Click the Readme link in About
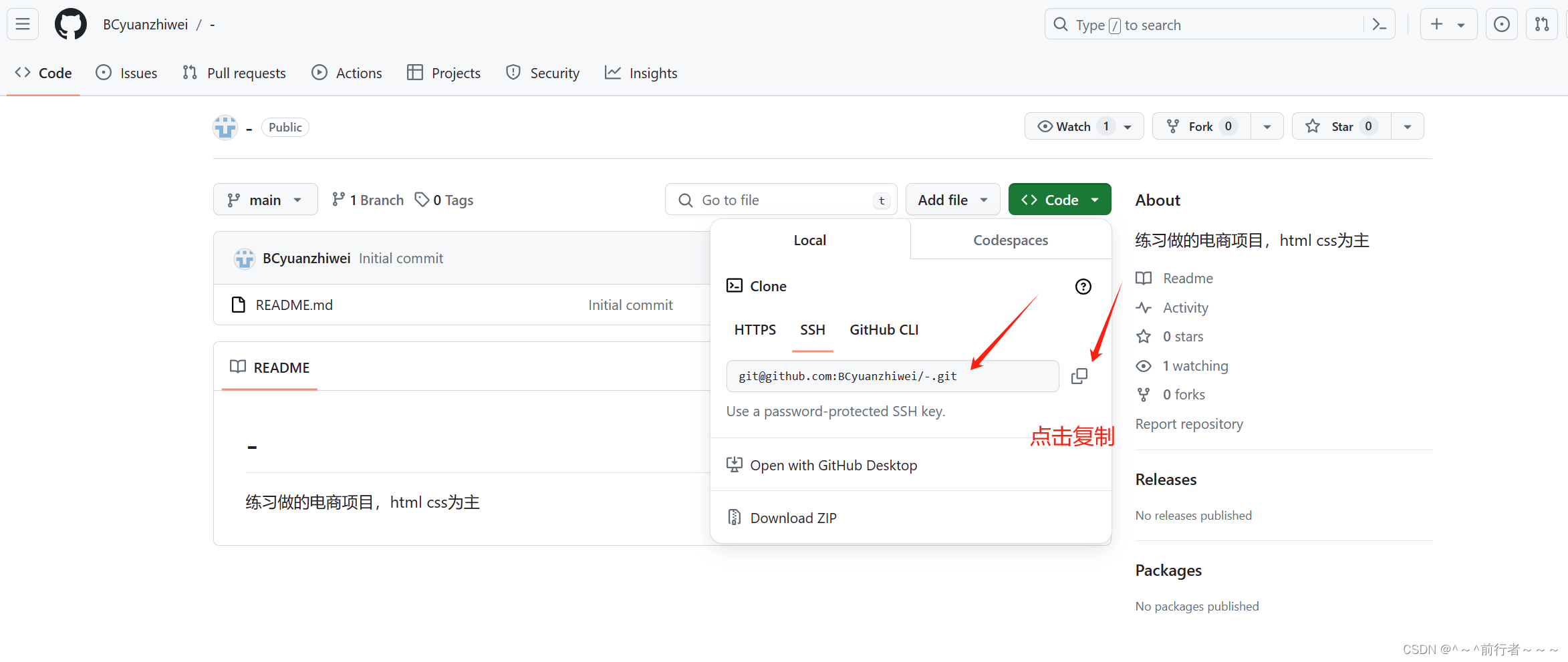This screenshot has height=662, width=1568. [1188, 279]
